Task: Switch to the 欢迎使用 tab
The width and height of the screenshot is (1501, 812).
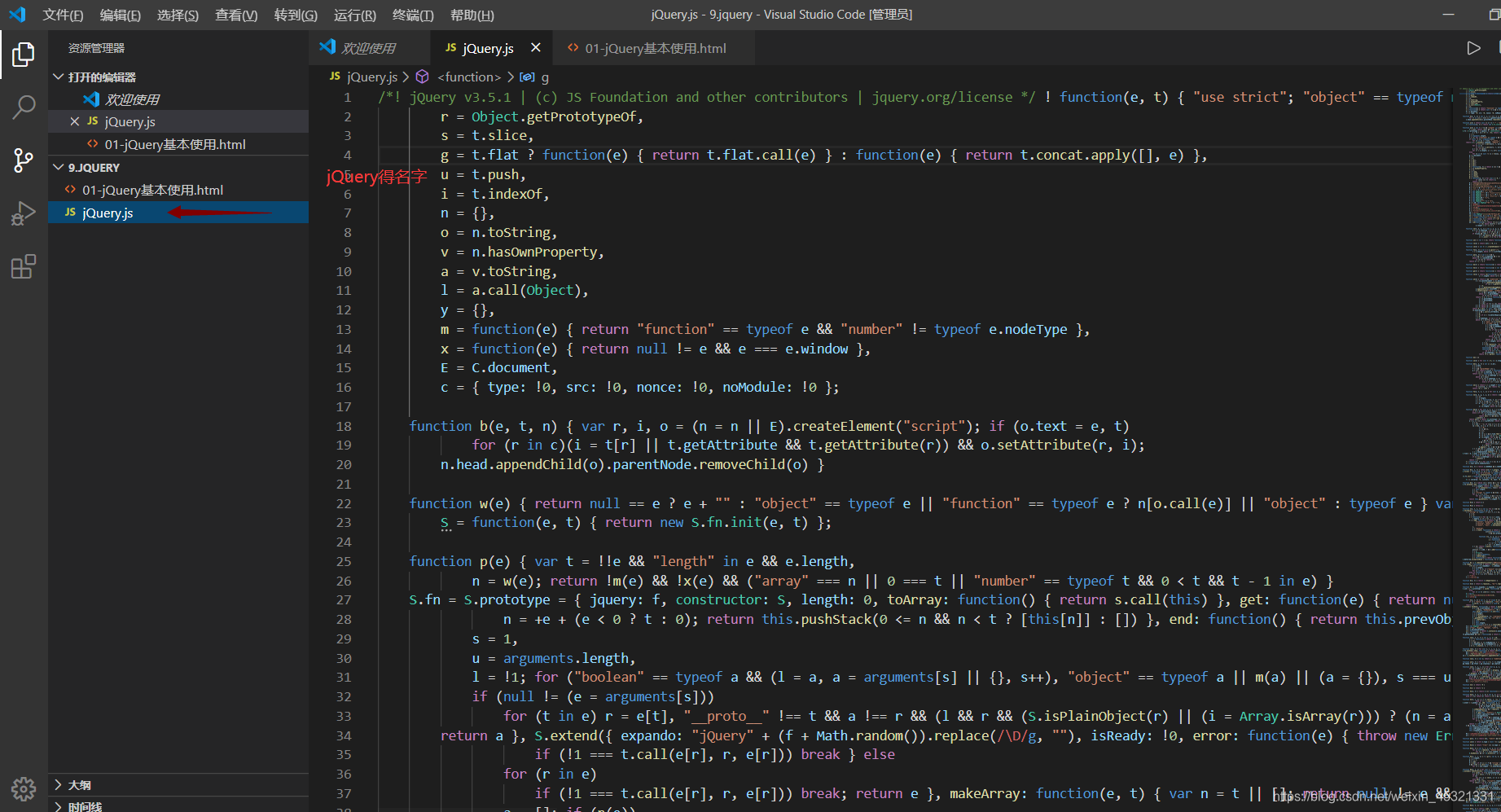Action: click(x=369, y=48)
